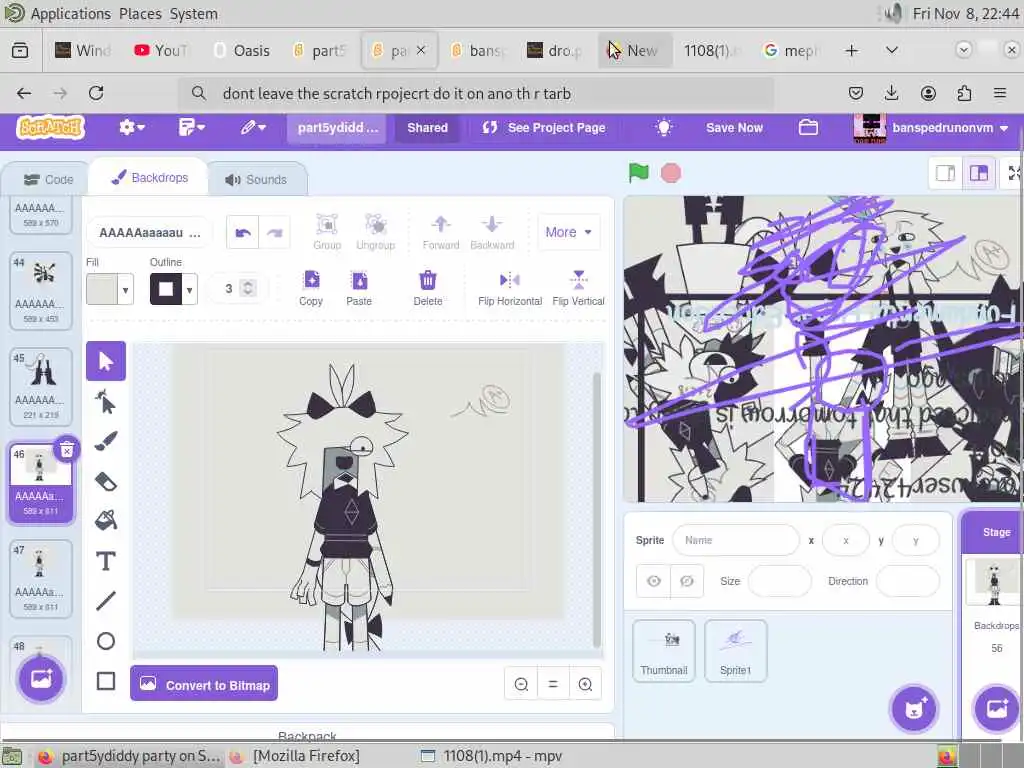1024x768 pixels.
Task: Click the Shared button
Action: tap(428, 127)
